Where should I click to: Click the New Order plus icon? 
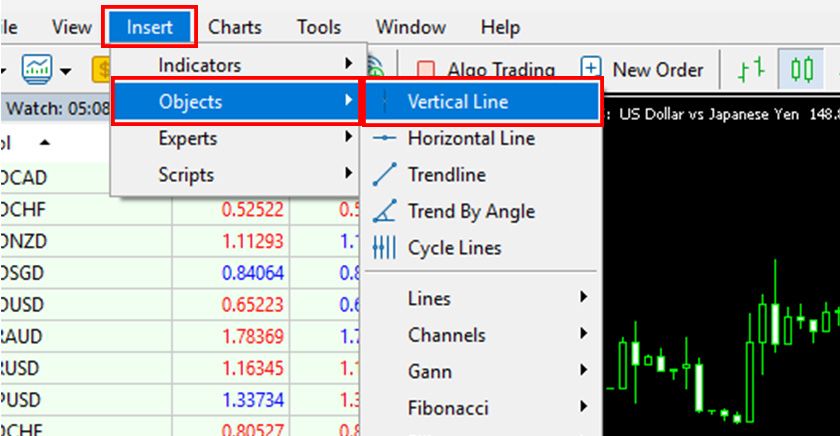pyautogui.click(x=591, y=69)
